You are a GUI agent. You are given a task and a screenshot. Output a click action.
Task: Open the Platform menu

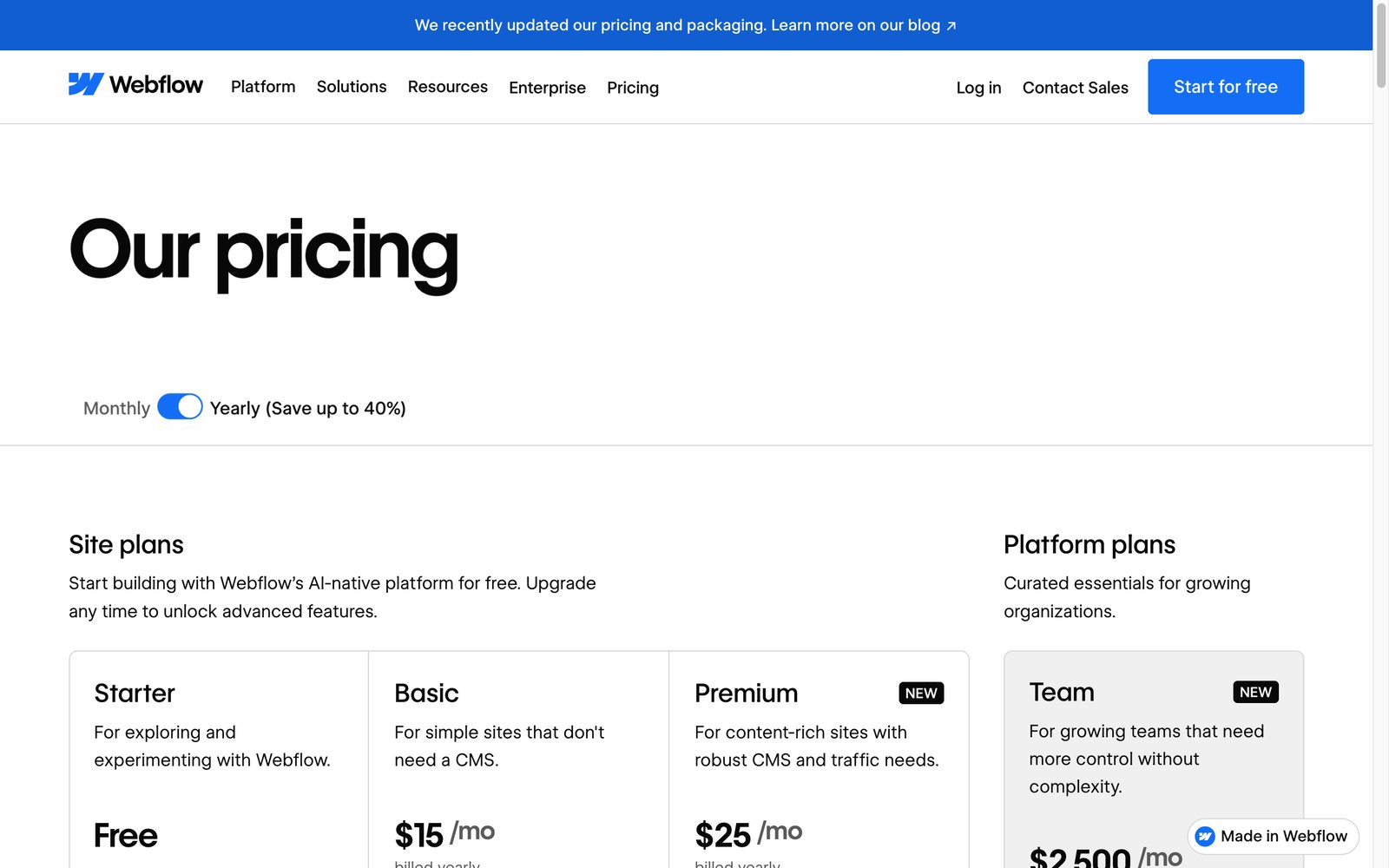tap(263, 87)
